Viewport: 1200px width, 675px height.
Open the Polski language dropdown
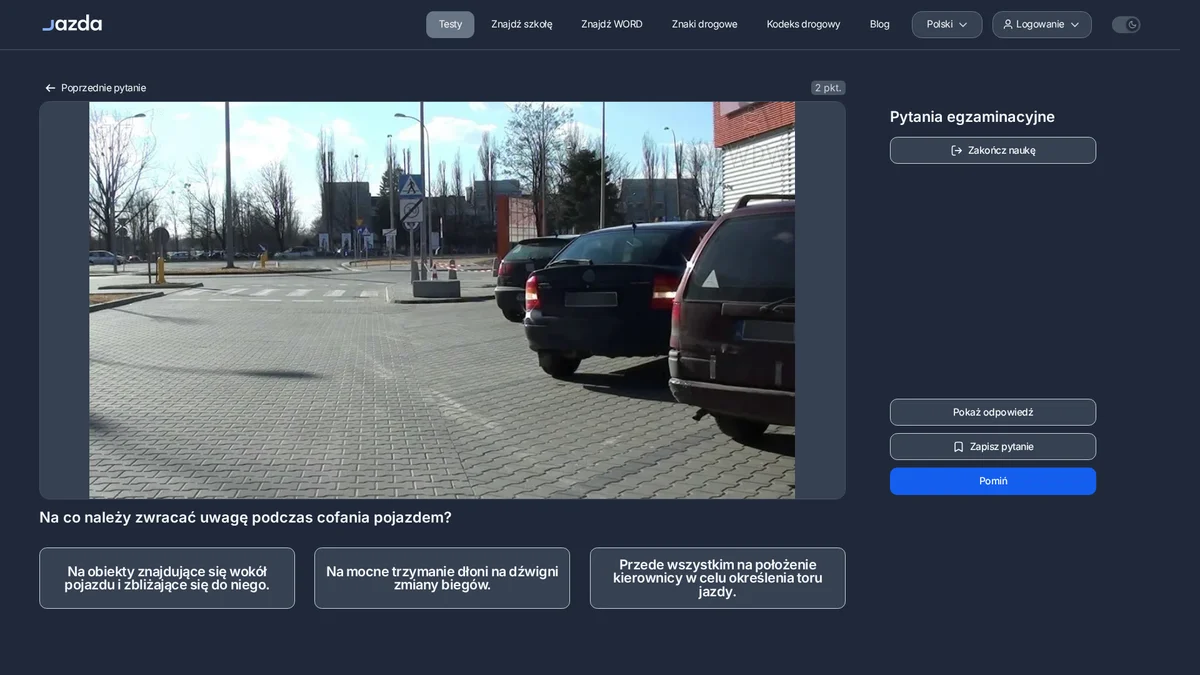click(x=947, y=24)
